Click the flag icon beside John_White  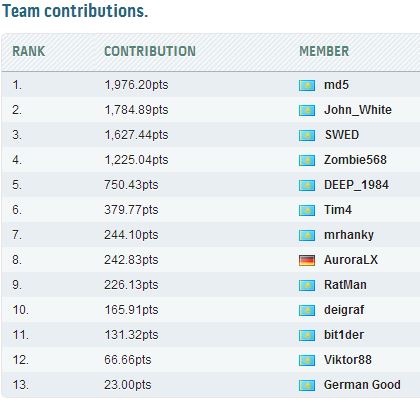coord(307,110)
